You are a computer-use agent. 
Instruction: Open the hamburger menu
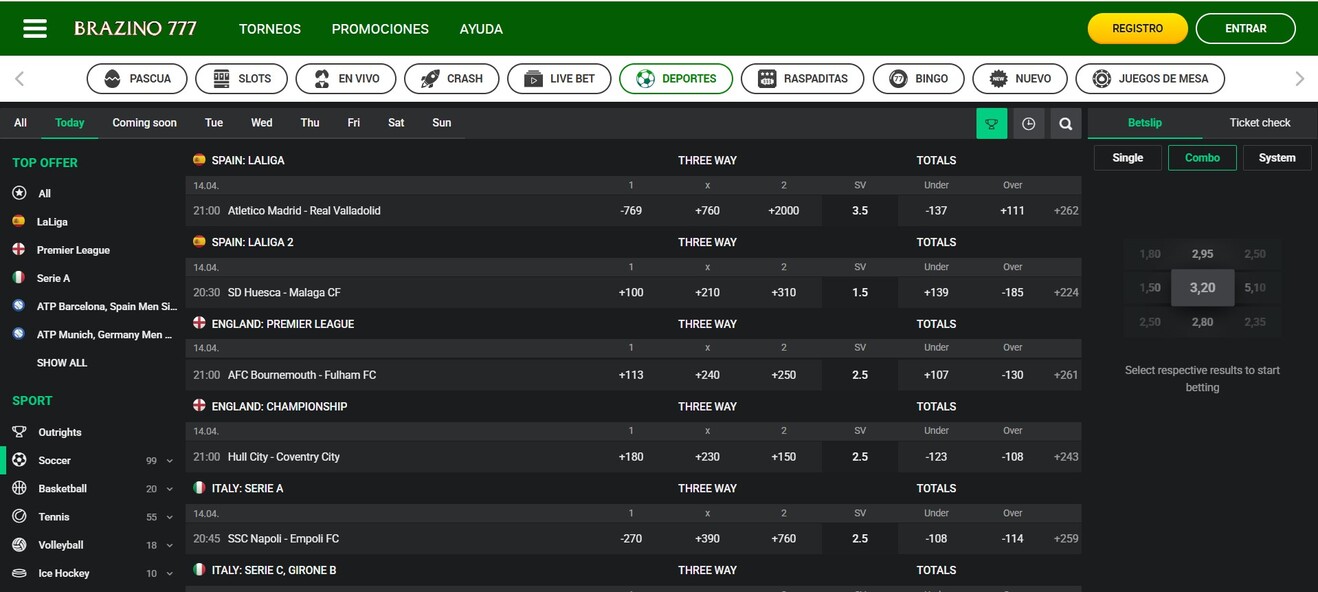(x=35, y=28)
